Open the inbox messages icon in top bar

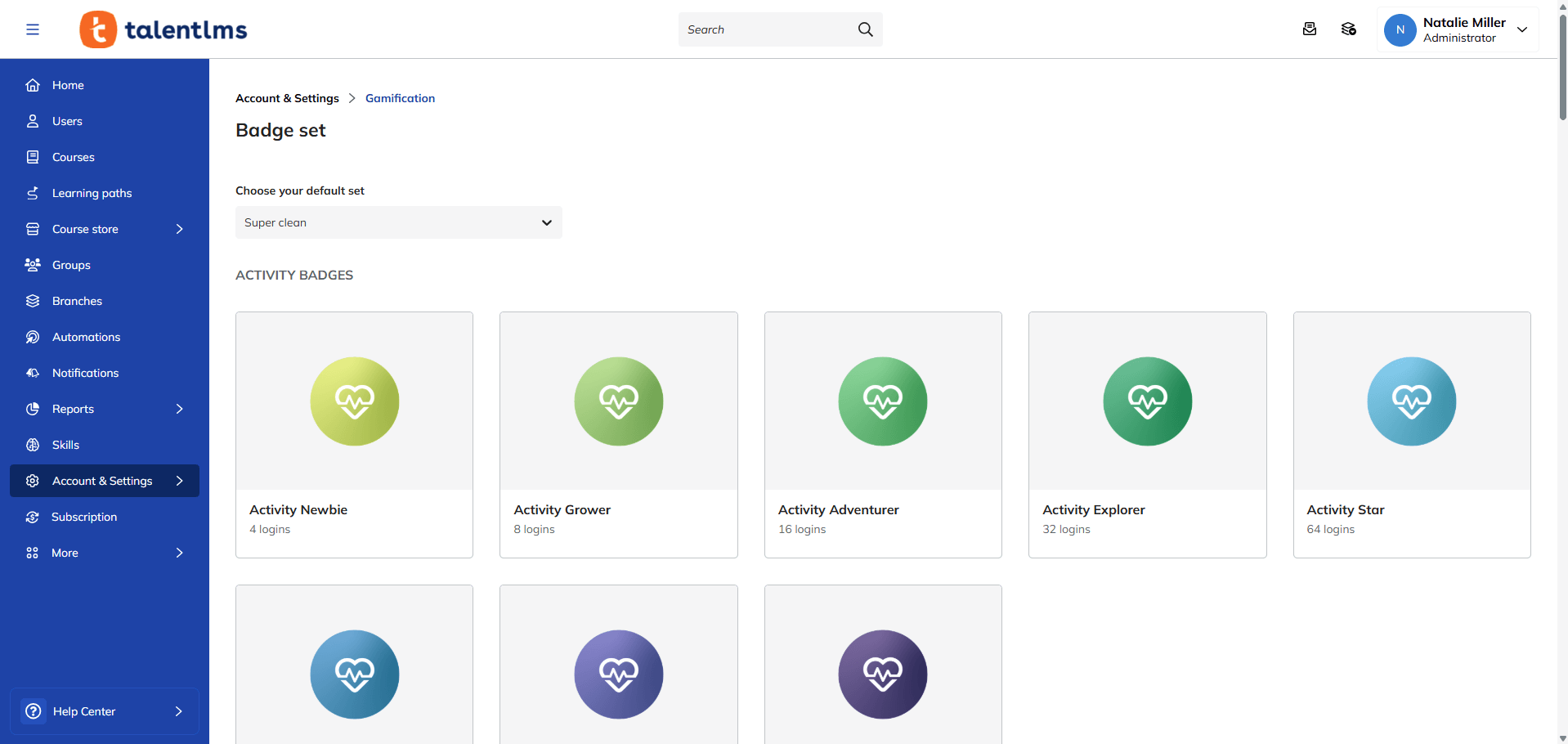(1309, 29)
